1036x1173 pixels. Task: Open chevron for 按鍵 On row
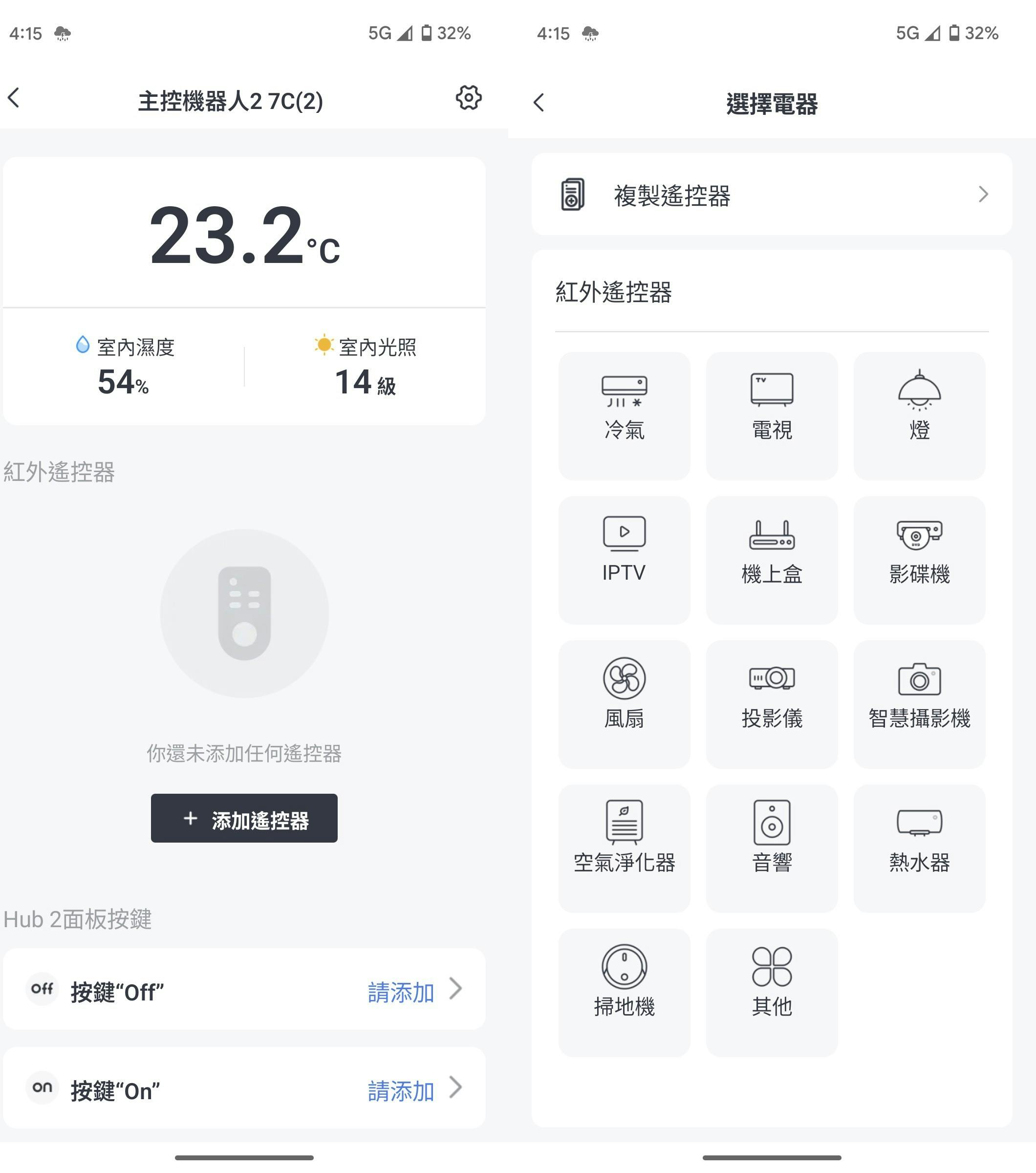click(455, 1087)
